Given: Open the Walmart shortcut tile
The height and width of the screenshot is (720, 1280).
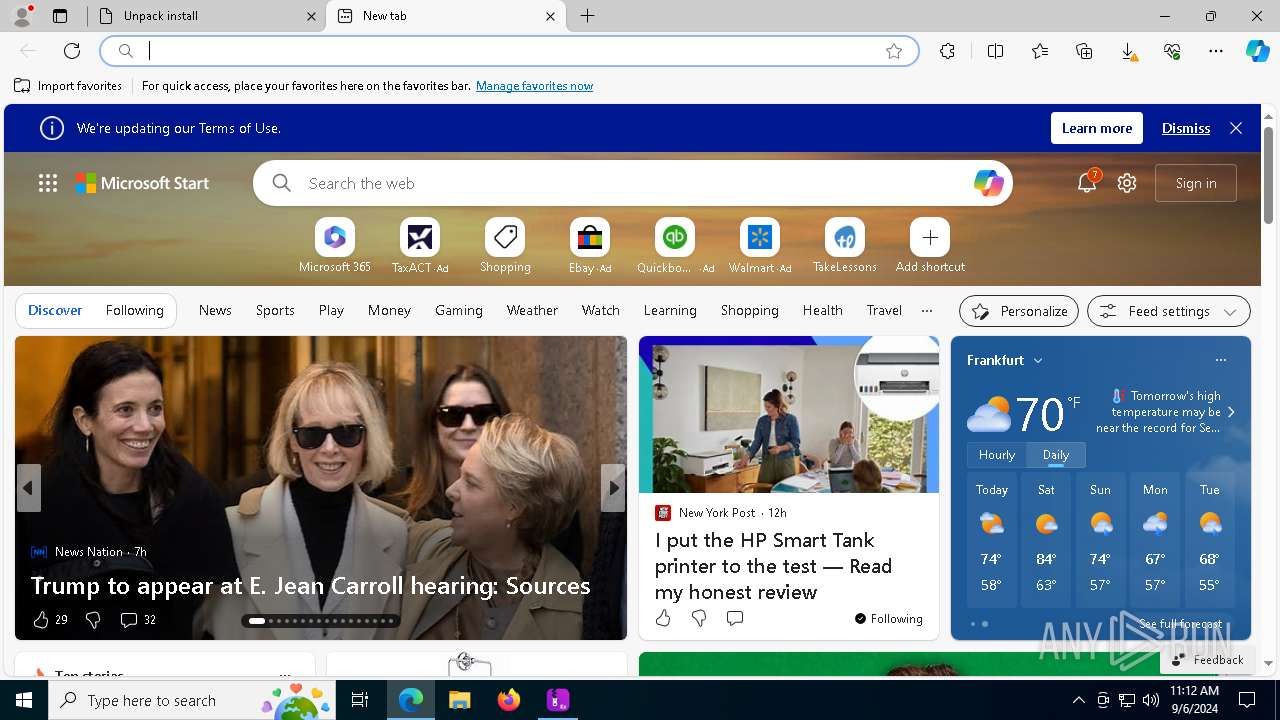Looking at the screenshot, I should [760, 246].
